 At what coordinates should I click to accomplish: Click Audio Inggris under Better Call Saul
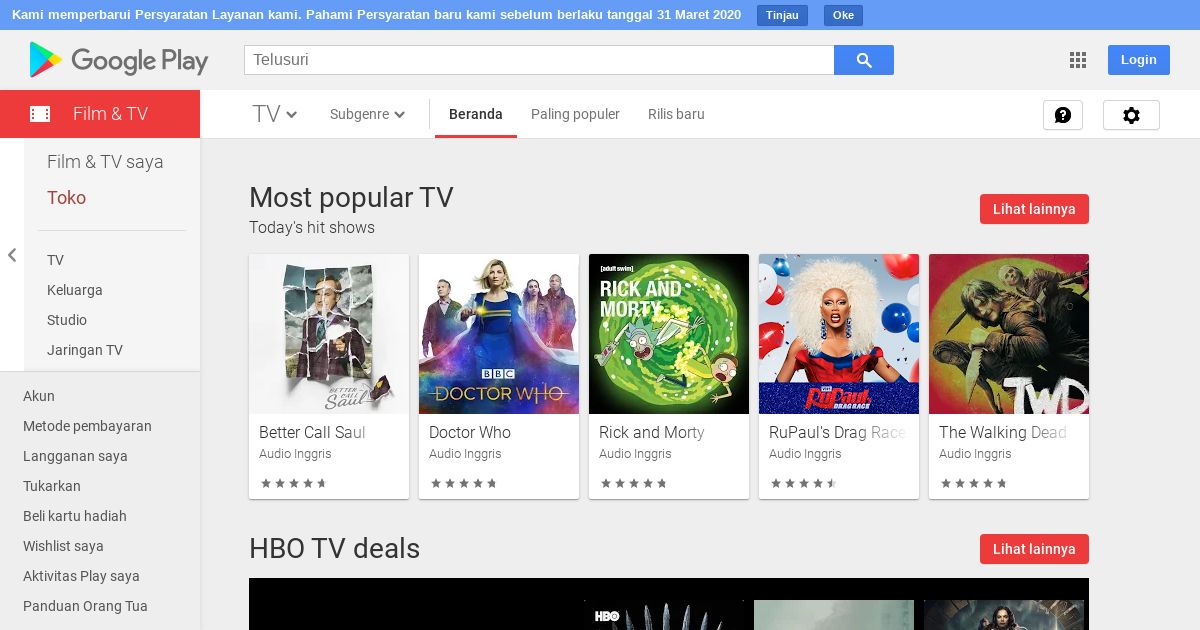click(295, 454)
